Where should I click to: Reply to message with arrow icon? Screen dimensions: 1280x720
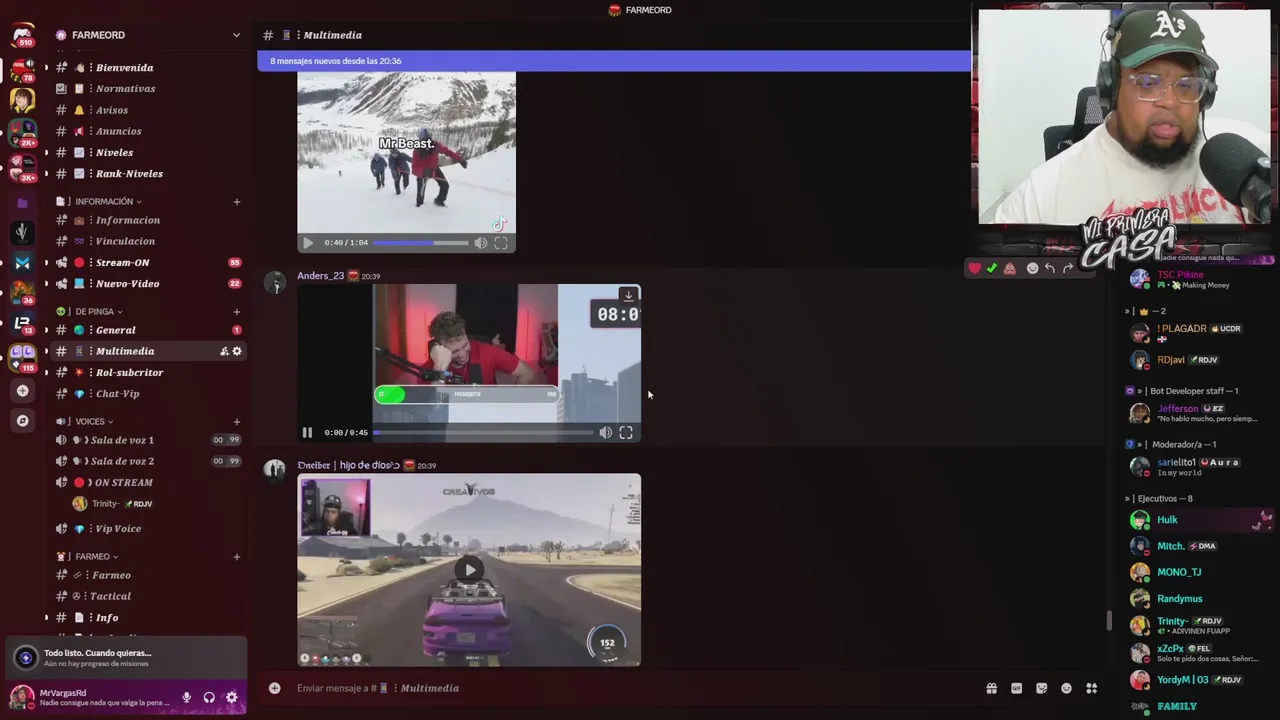pos(1050,268)
